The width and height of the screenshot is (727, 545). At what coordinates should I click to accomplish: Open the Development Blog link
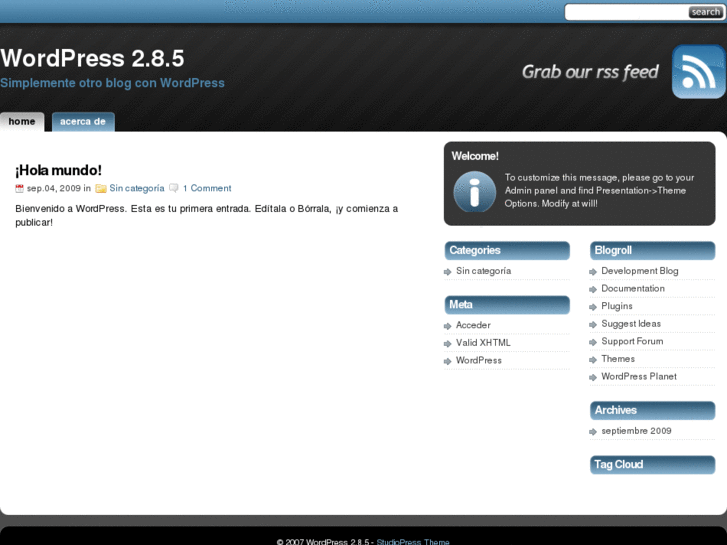(x=640, y=271)
